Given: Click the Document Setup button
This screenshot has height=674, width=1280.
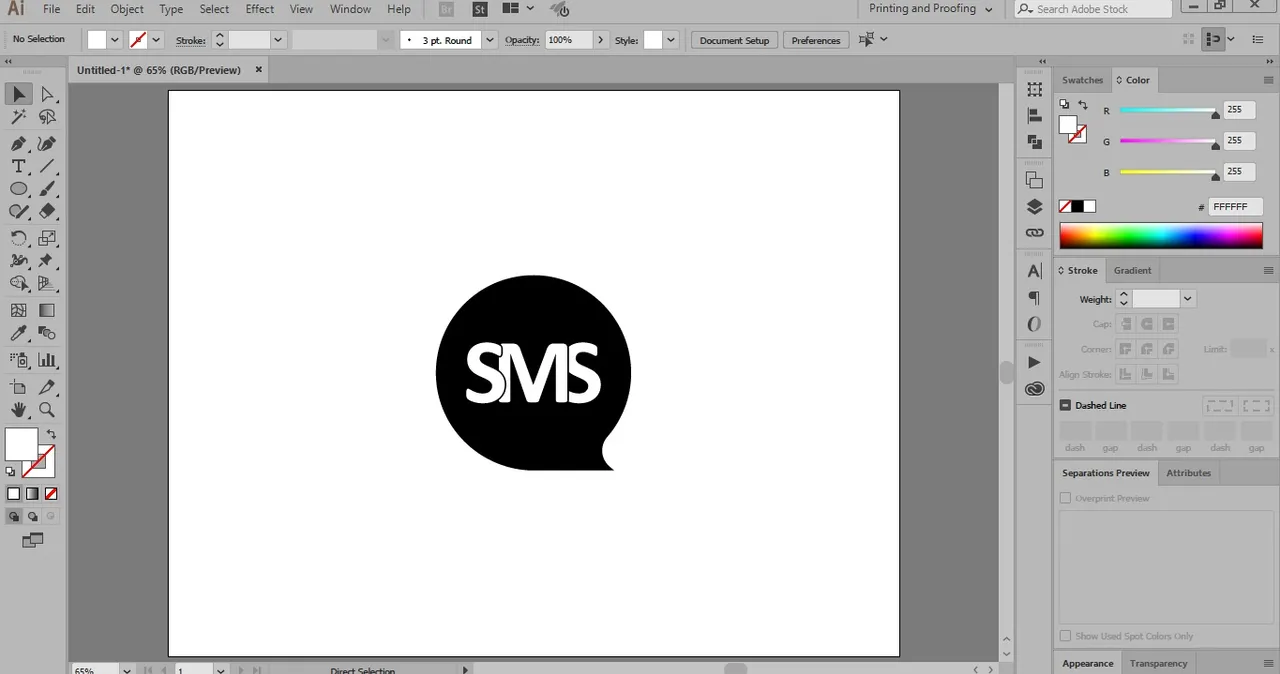Looking at the screenshot, I should [734, 40].
